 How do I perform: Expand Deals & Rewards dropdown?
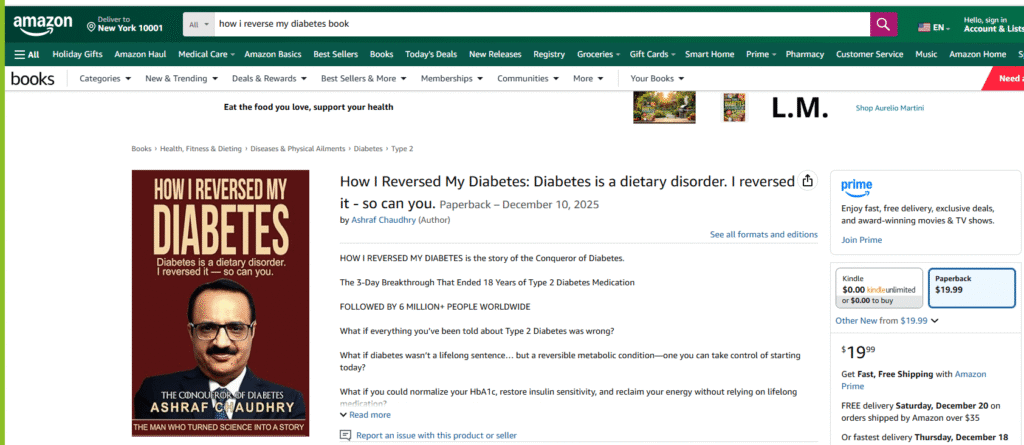[x=269, y=78]
